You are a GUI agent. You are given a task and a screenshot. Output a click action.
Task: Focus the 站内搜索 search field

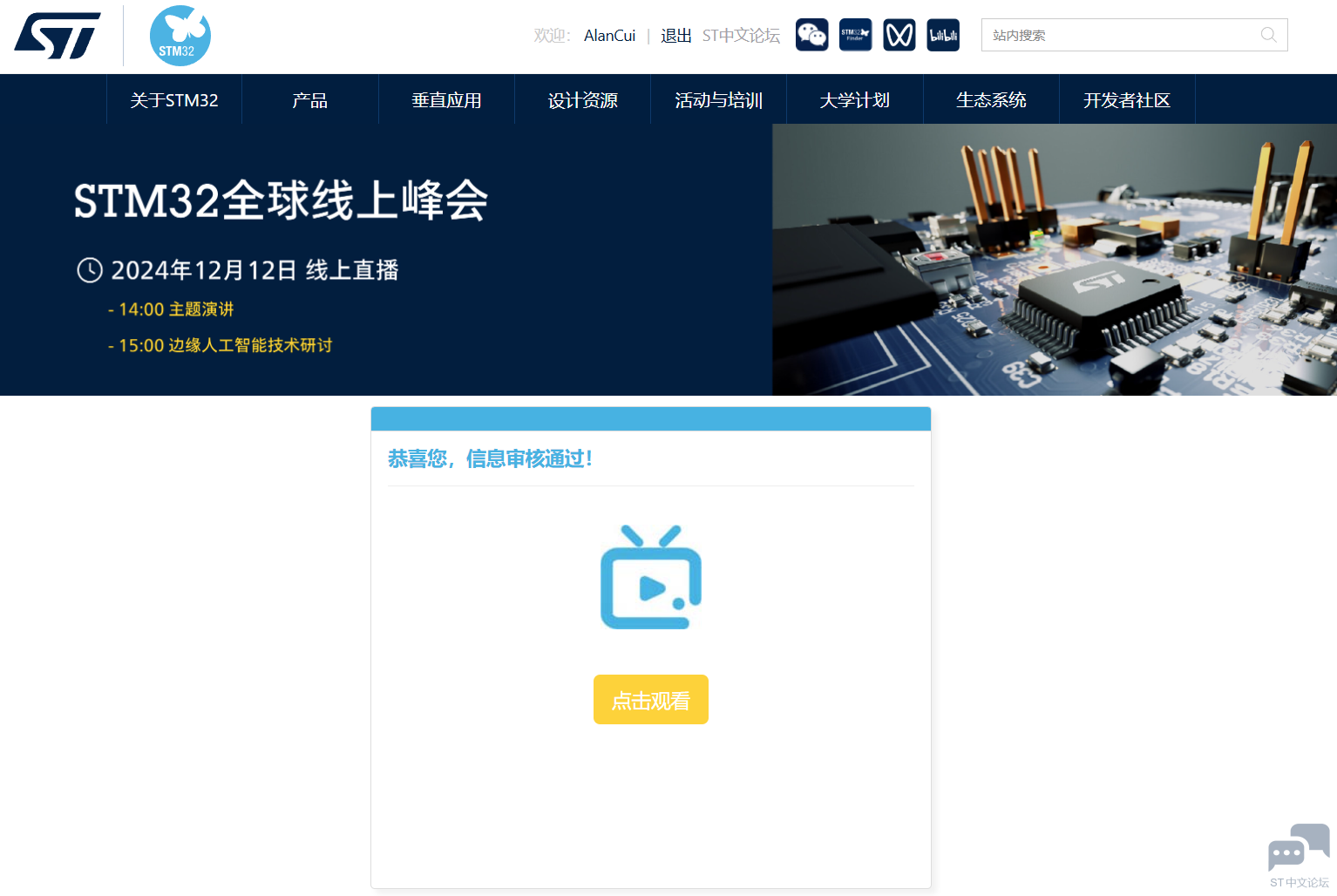(1135, 35)
